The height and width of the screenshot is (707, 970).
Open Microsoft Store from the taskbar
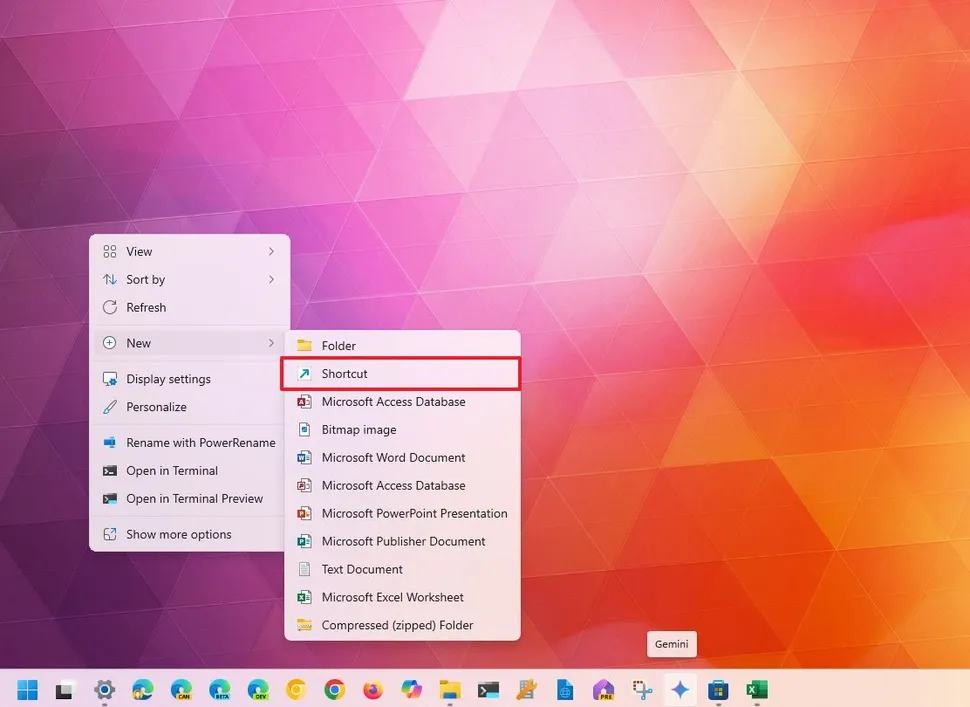point(718,689)
